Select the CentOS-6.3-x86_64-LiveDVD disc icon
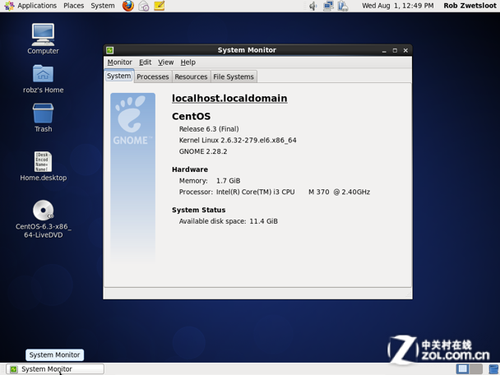 coord(43,219)
